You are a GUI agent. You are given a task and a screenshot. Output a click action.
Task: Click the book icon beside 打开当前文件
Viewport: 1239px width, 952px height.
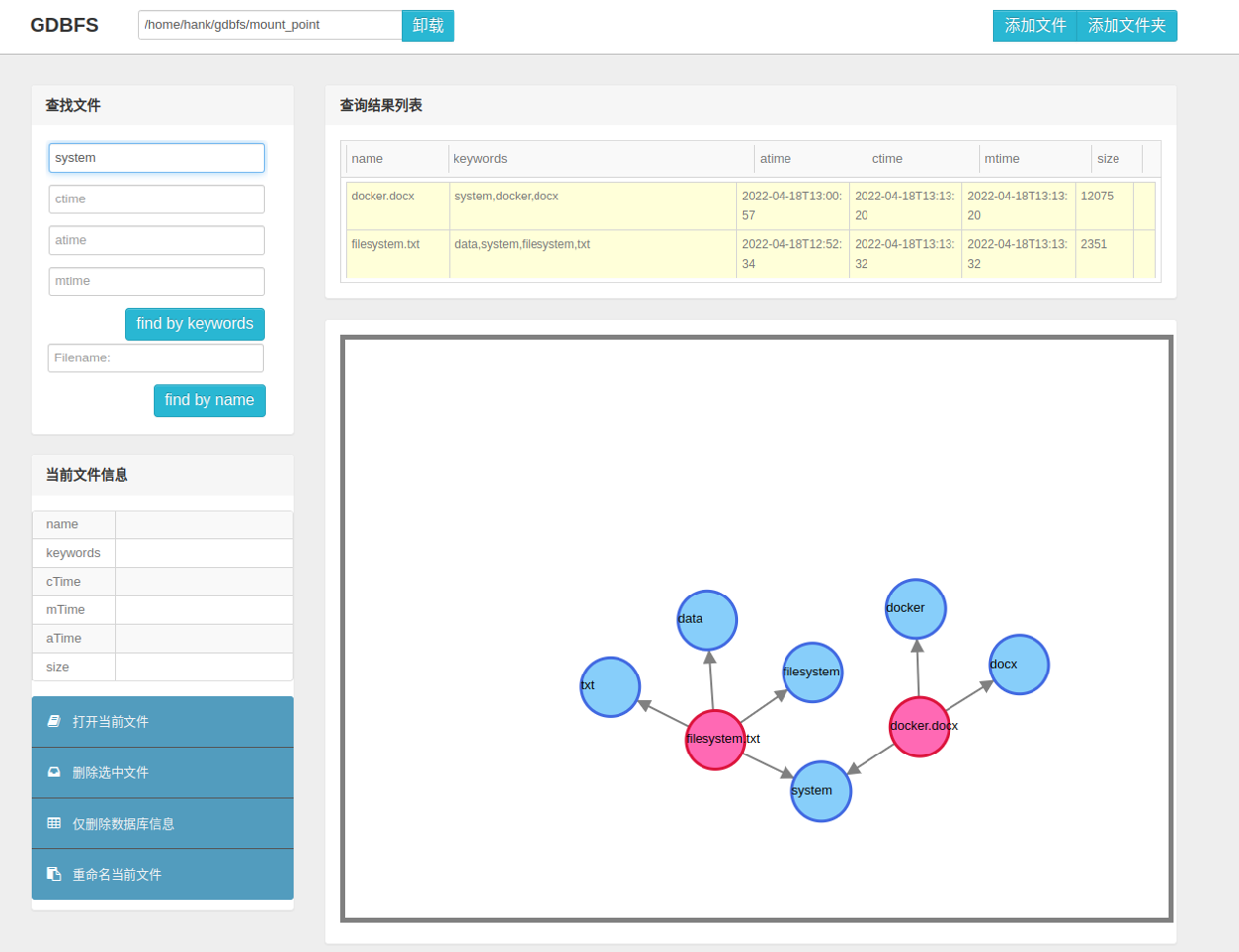click(54, 722)
